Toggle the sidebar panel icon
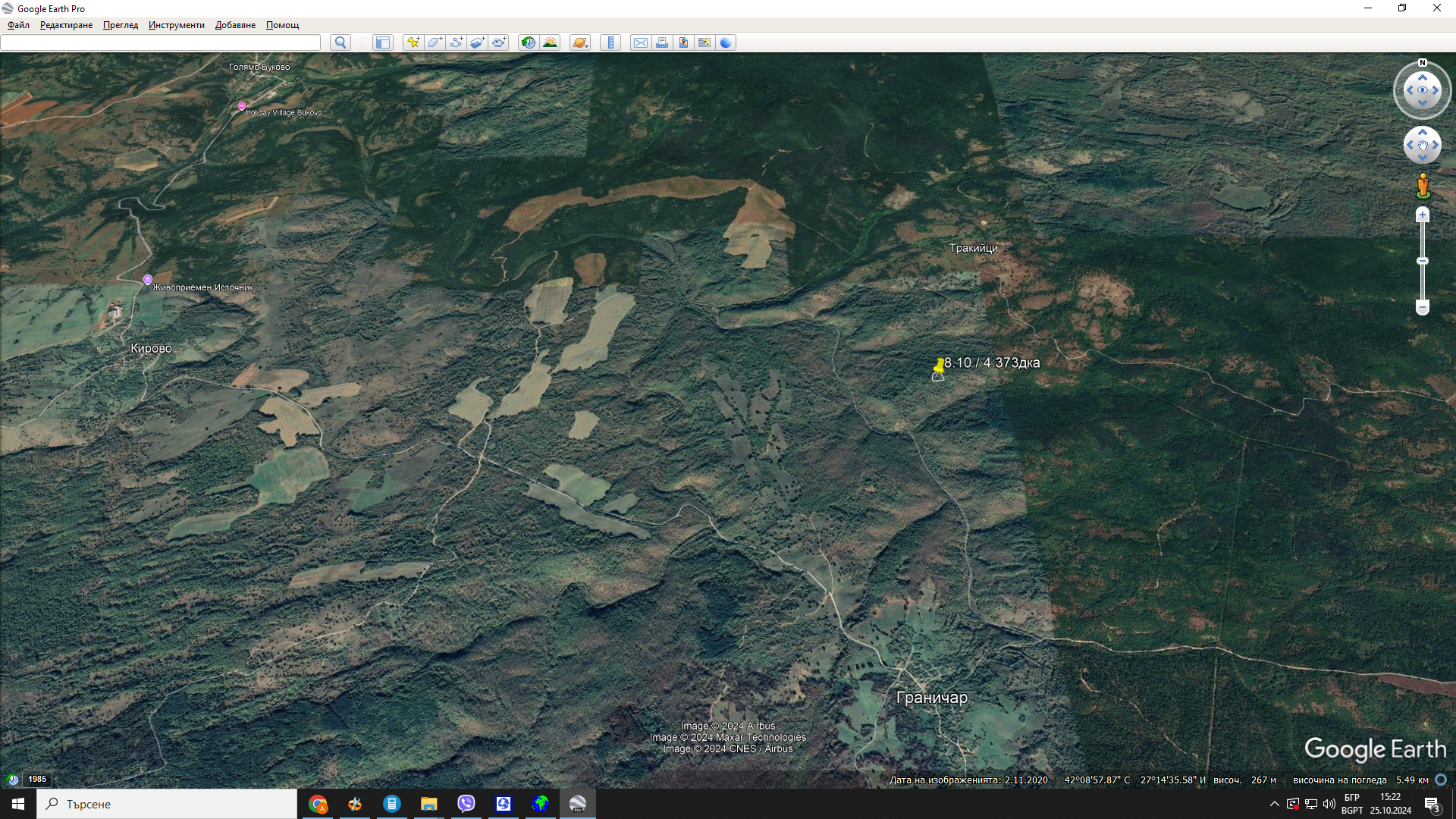This screenshot has width=1456, height=819. [x=383, y=42]
